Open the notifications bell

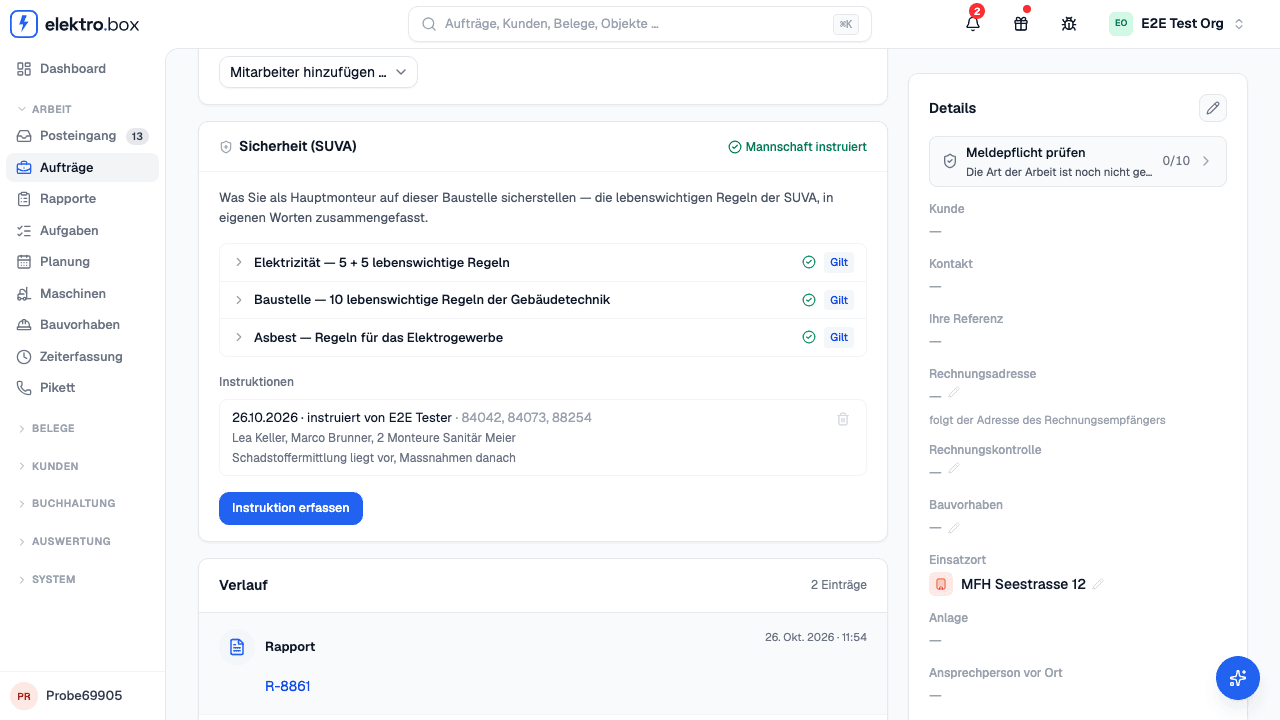point(973,23)
